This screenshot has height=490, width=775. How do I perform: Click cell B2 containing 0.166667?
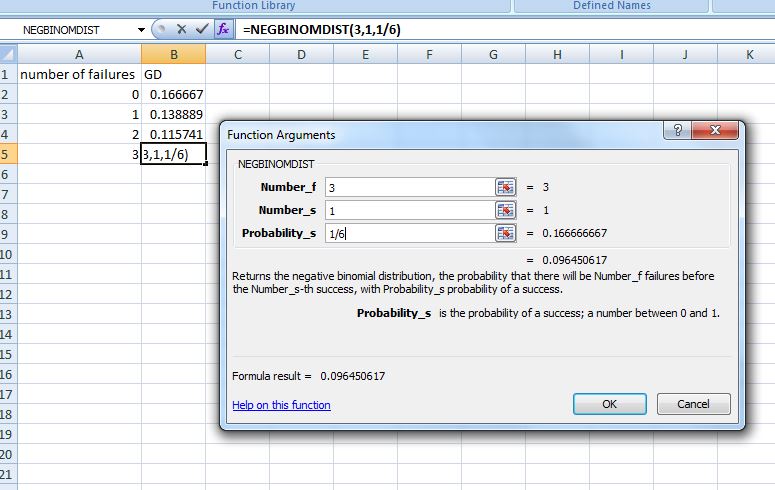(x=173, y=94)
